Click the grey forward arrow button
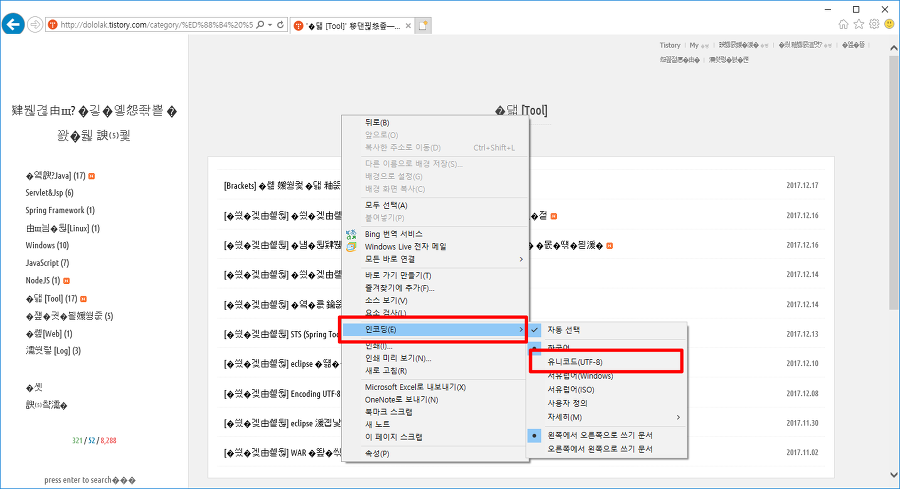The width and height of the screenshot is (900, 489). coord(36,25)
